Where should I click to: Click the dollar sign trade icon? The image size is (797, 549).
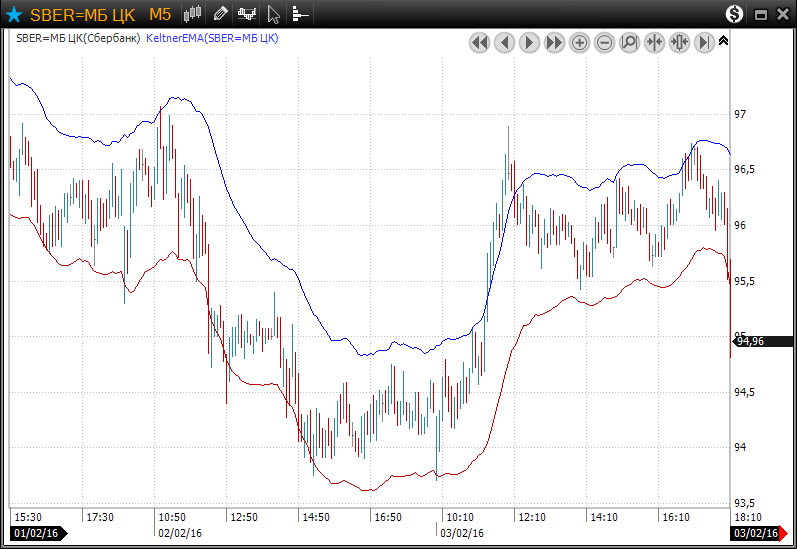click(x=735, y=14)
